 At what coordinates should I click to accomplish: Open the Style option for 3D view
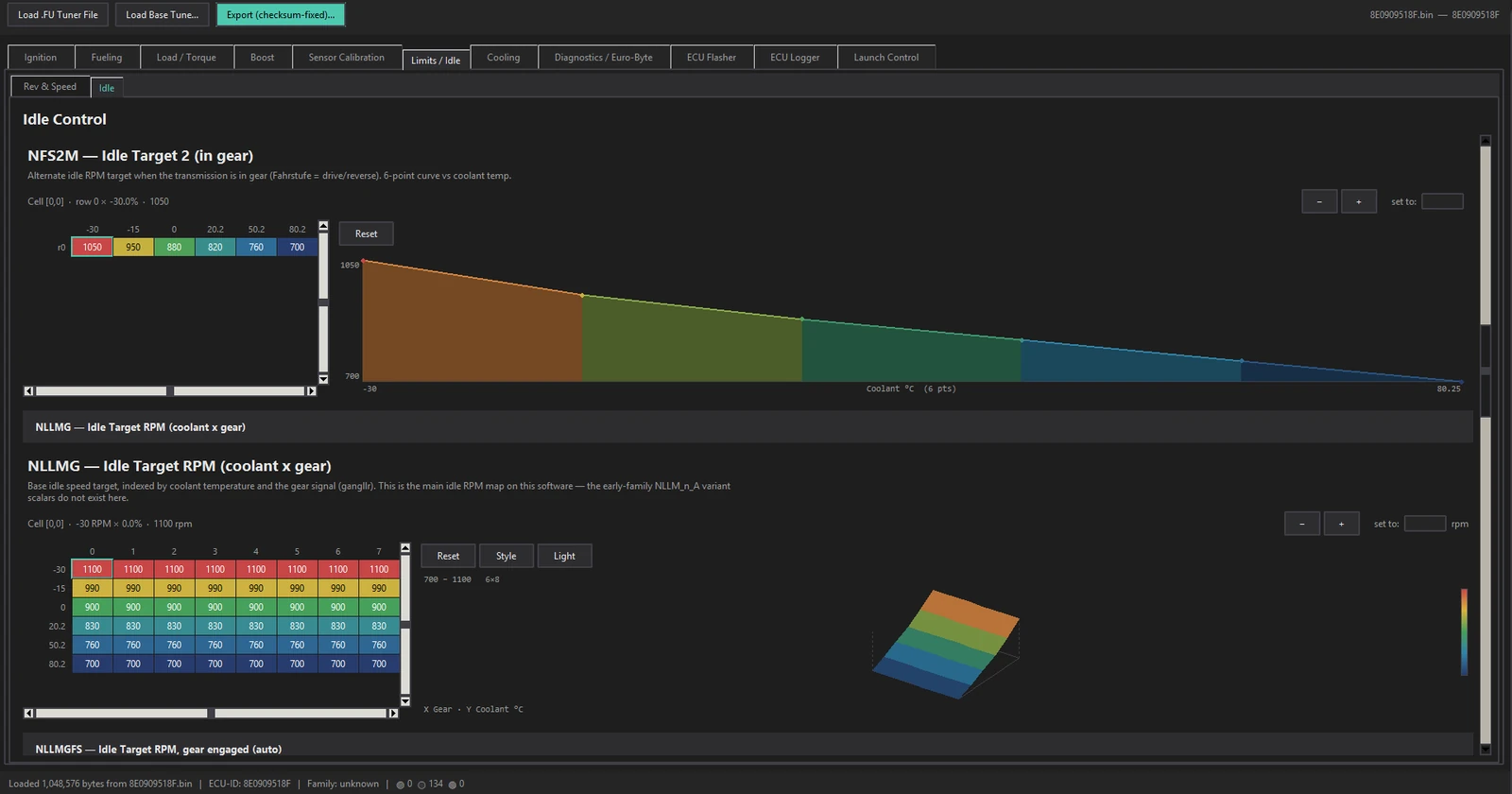click(507, 556)
